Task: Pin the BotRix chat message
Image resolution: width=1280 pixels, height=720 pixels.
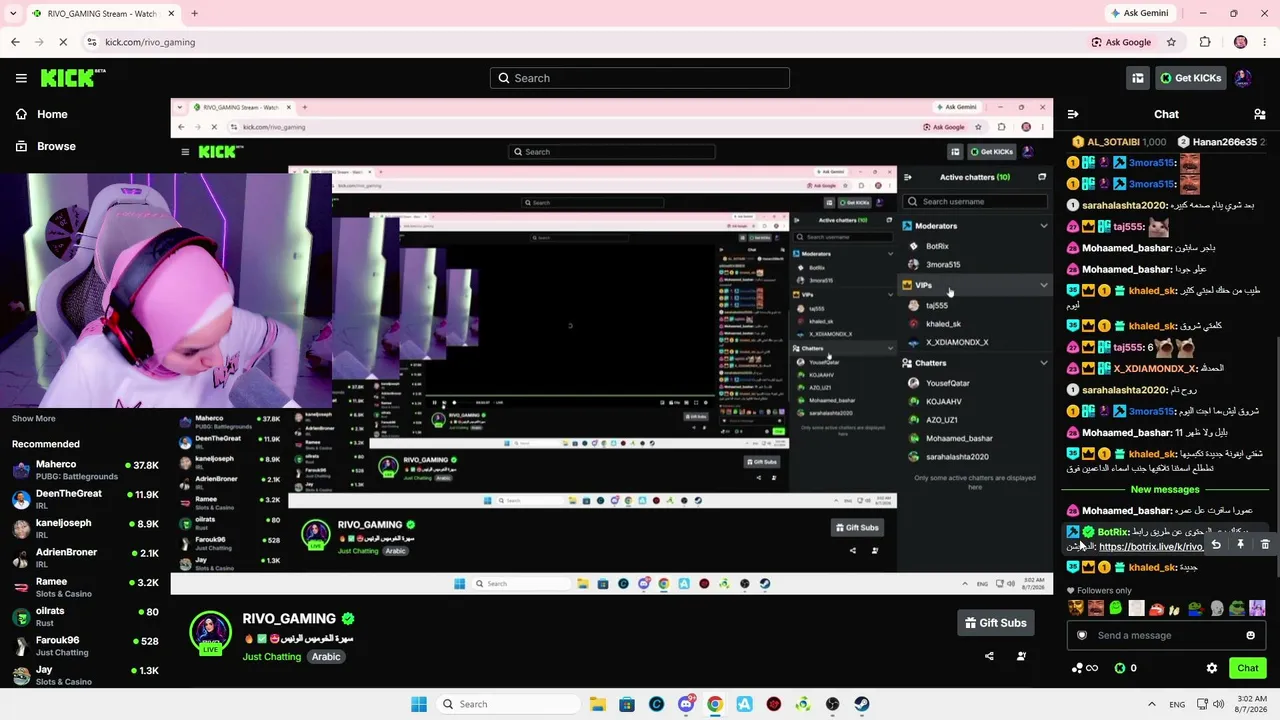Action: click(1240, 544)
